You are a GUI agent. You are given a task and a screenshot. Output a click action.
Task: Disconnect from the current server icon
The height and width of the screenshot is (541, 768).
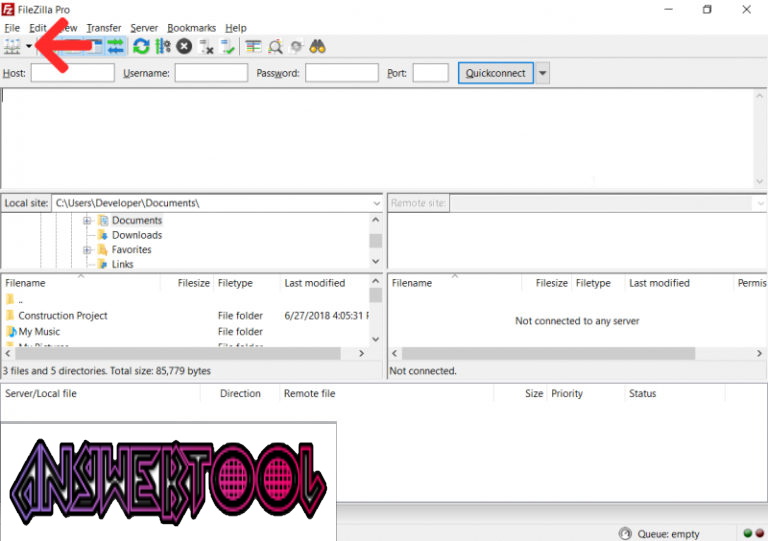point(206,47)
